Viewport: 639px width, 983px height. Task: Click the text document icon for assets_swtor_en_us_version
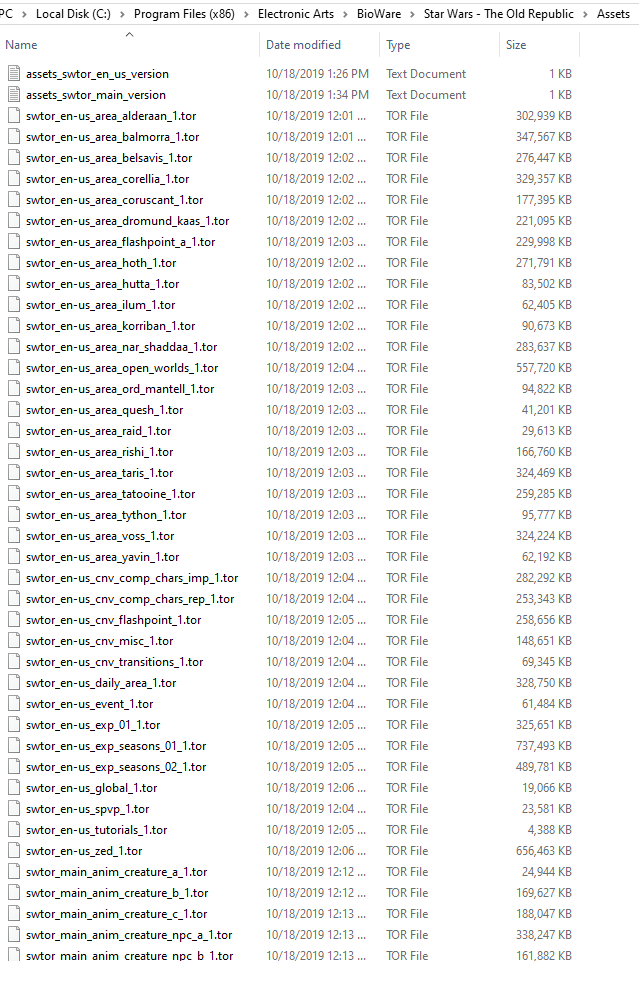point(14,74)
